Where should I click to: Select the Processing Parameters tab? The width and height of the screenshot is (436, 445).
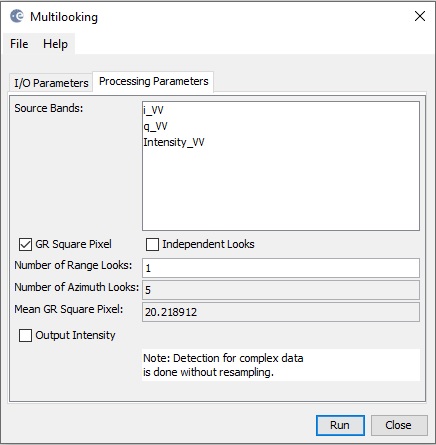(x=153, y=81)
